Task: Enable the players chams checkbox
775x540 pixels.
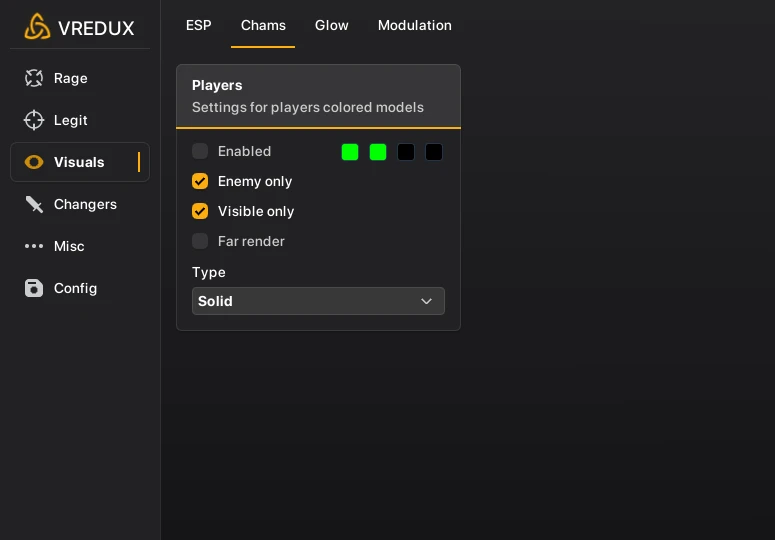Action: [x=200, y=151]
